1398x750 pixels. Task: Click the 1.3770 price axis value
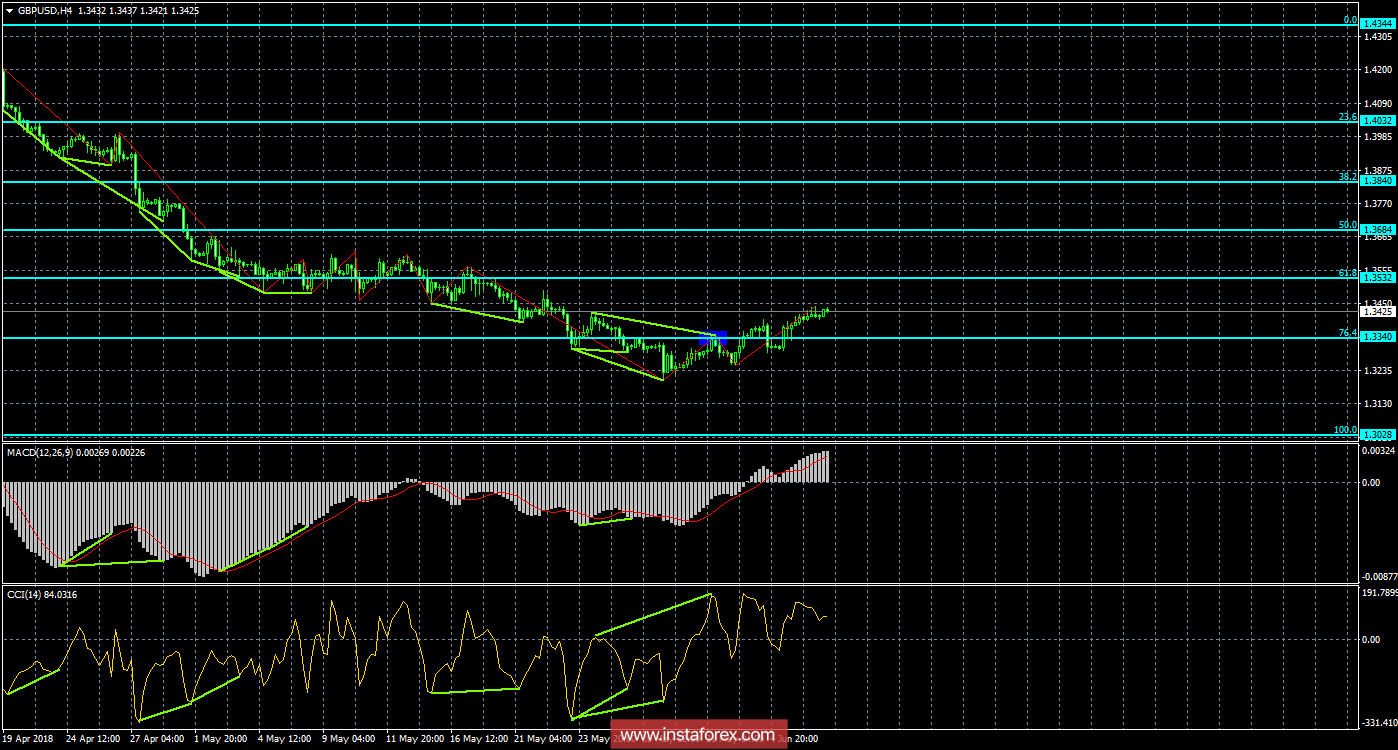click(x=1378, y=203)
